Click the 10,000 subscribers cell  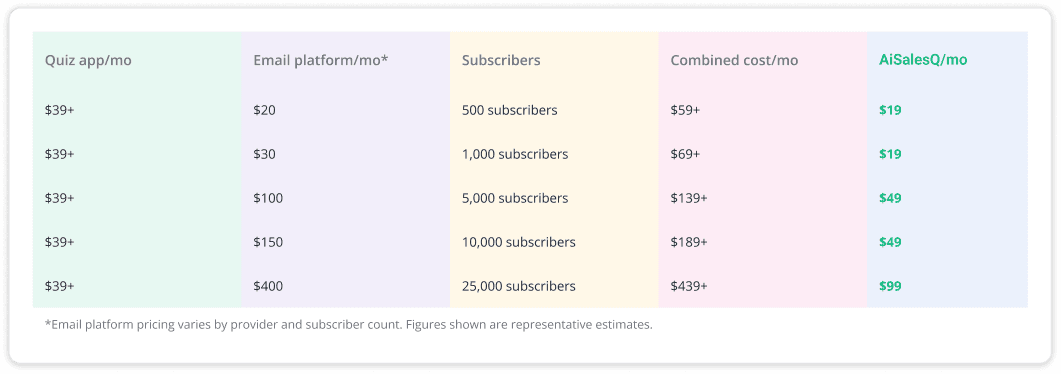pos(519,242)
